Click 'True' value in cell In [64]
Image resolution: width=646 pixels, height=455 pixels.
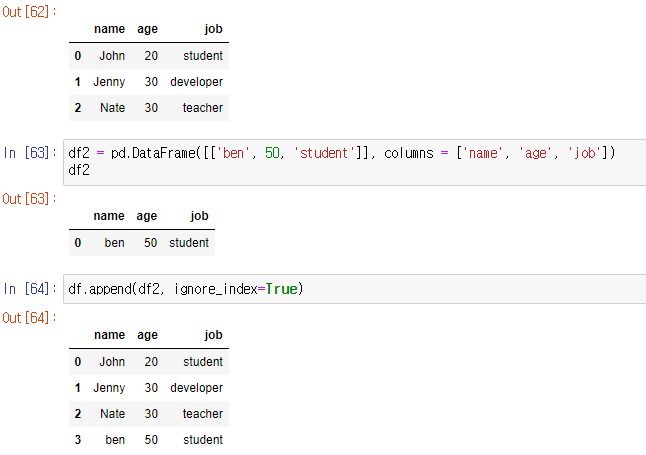tap(281, 289)
